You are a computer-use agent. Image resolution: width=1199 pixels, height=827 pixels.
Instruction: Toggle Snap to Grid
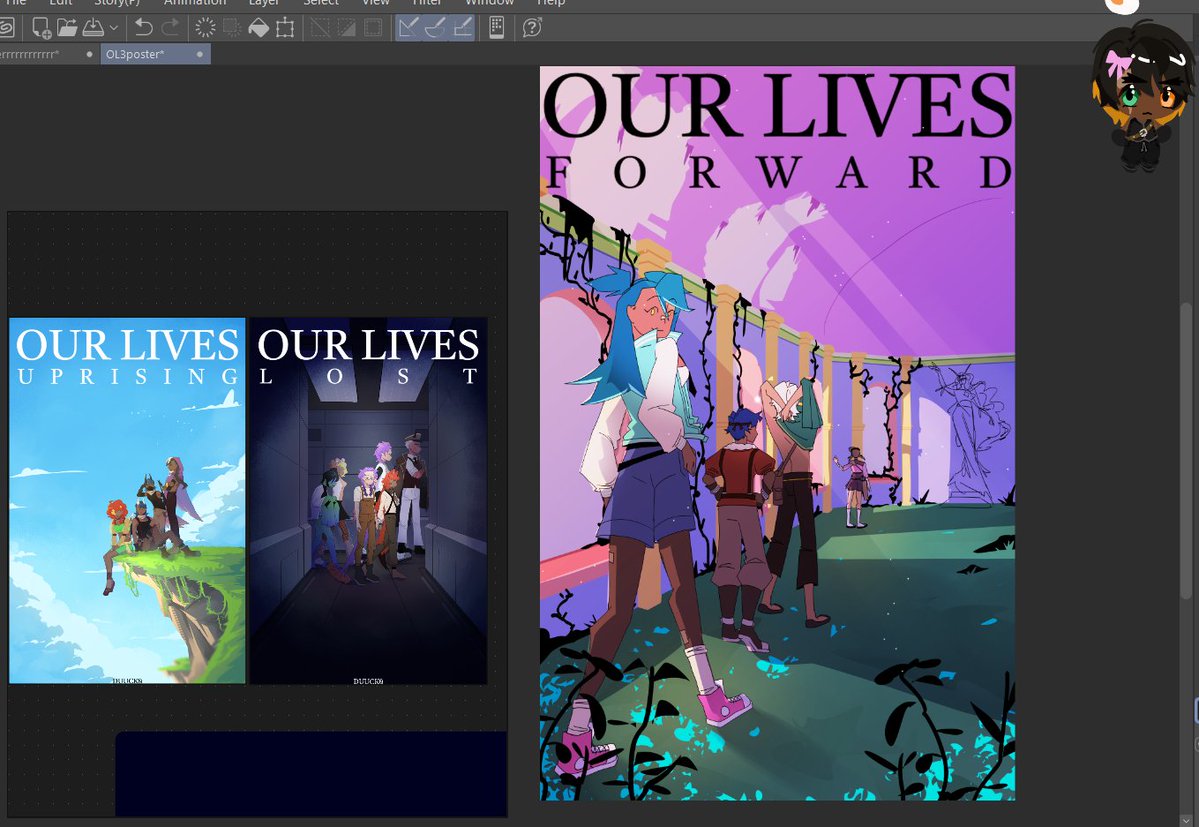click(462, 28)
